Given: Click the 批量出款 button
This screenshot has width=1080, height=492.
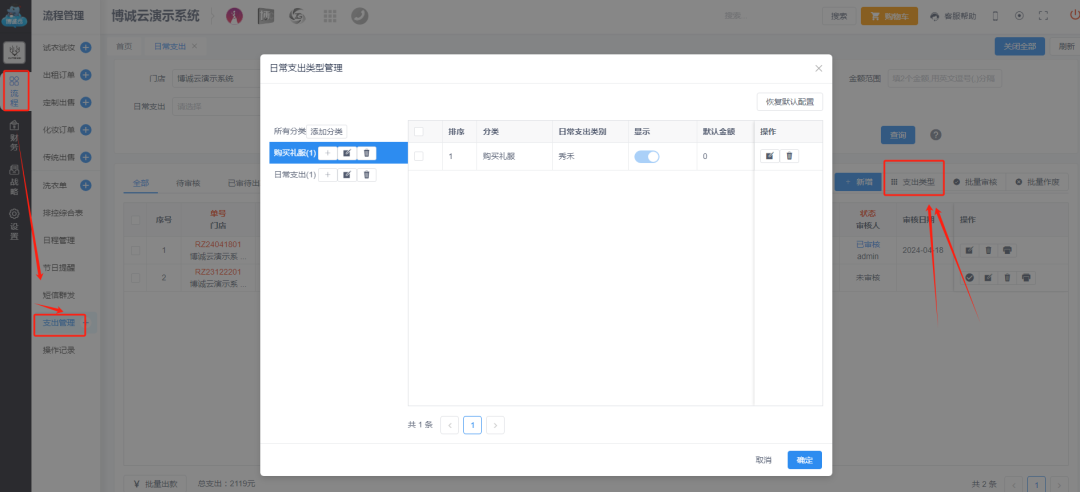Looking at the screenshot, I should point(155,484).
